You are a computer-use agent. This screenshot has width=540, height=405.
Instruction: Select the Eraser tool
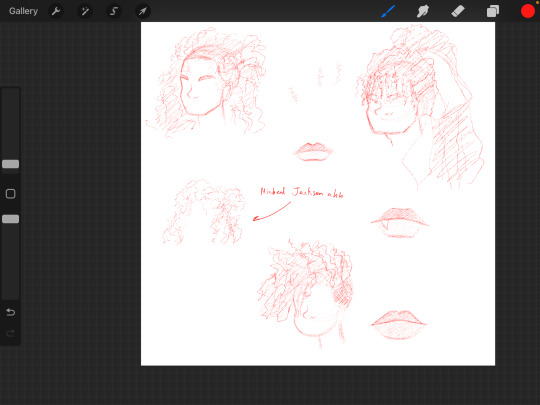click(458, 11)
